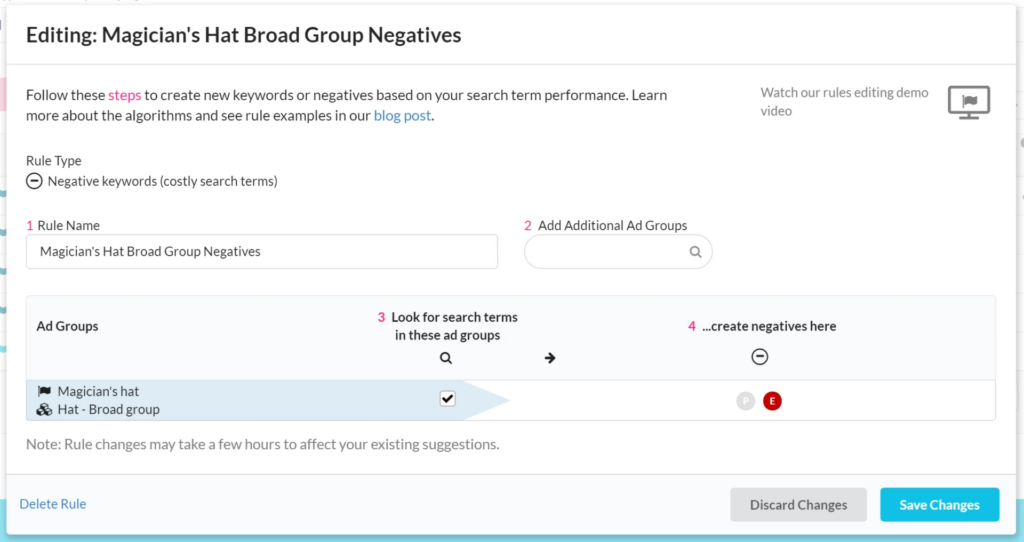Viewport: 1024px width, 542px height.
Task: Click the magnifier icon in Add Additional Ad Groups
Action: click(x=695, y=252)
